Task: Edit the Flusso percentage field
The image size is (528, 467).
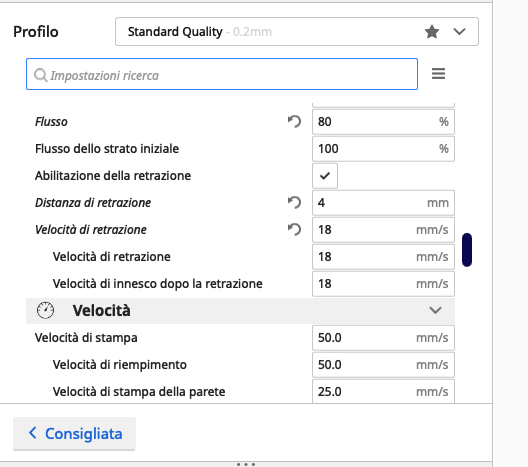Action: 383,122
